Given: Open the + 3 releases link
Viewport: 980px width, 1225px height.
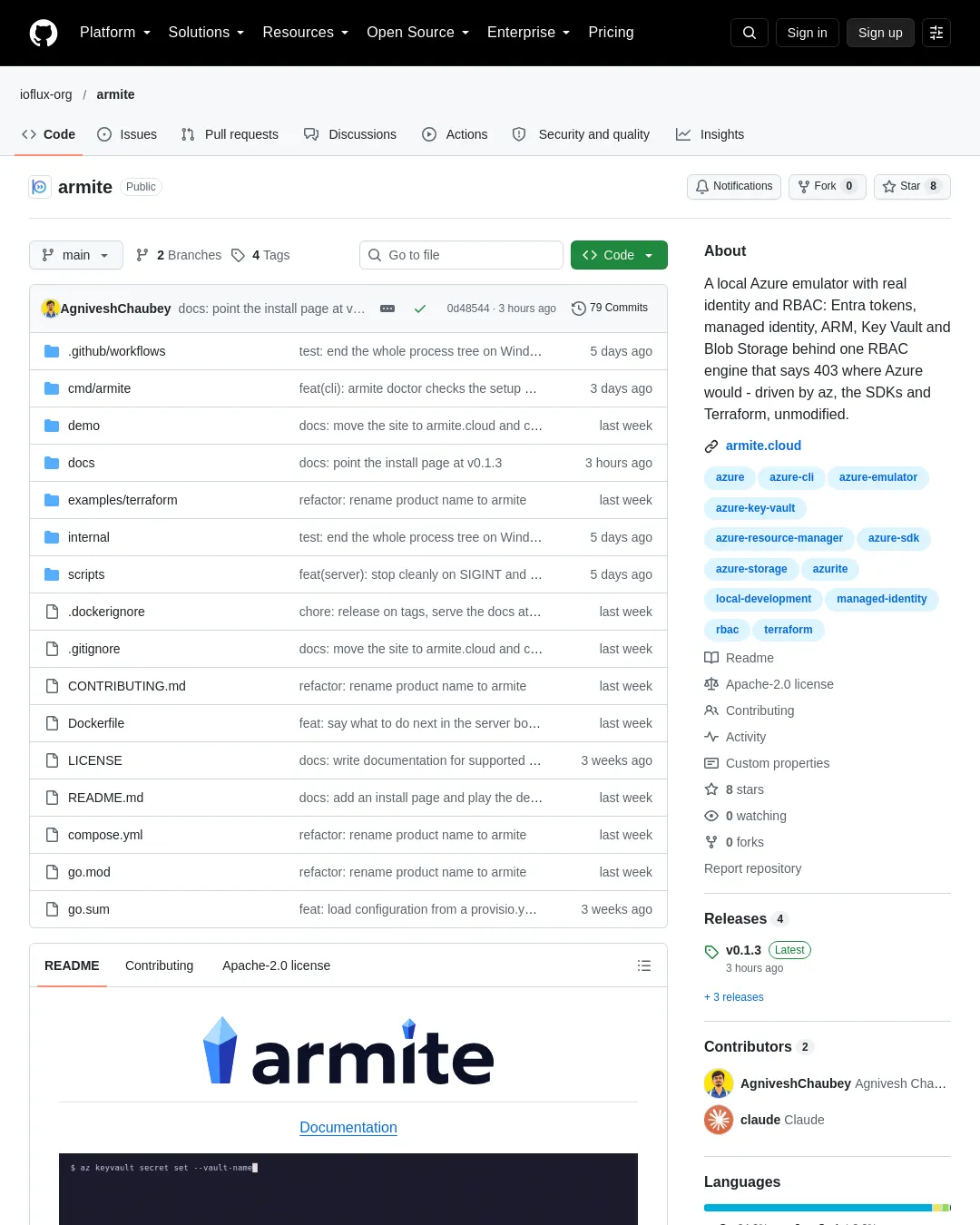Looking at the screenshot, I should tap(733, 997).
